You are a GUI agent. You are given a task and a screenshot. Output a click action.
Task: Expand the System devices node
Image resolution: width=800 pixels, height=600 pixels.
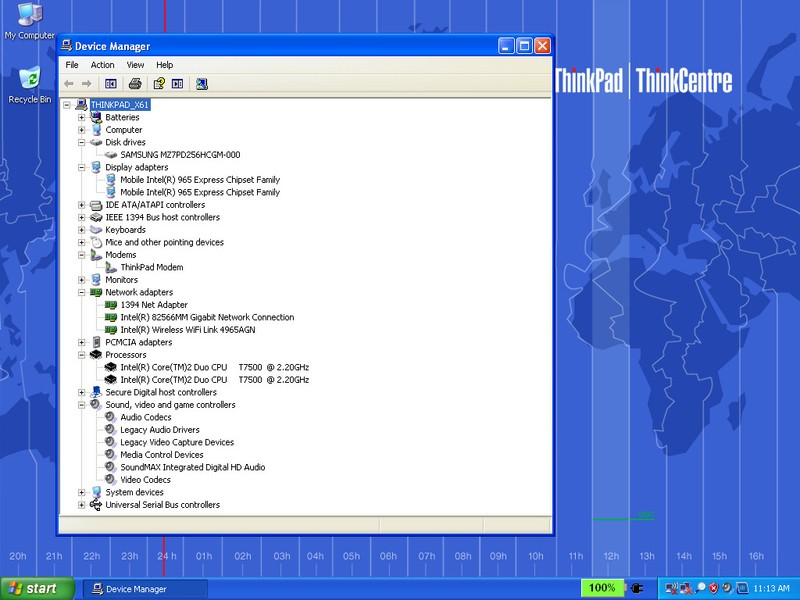click(x=82, y=492)
